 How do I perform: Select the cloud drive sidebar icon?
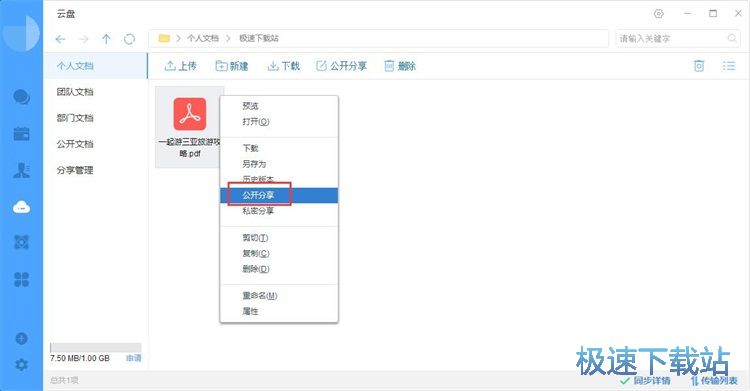coord(22,207)
